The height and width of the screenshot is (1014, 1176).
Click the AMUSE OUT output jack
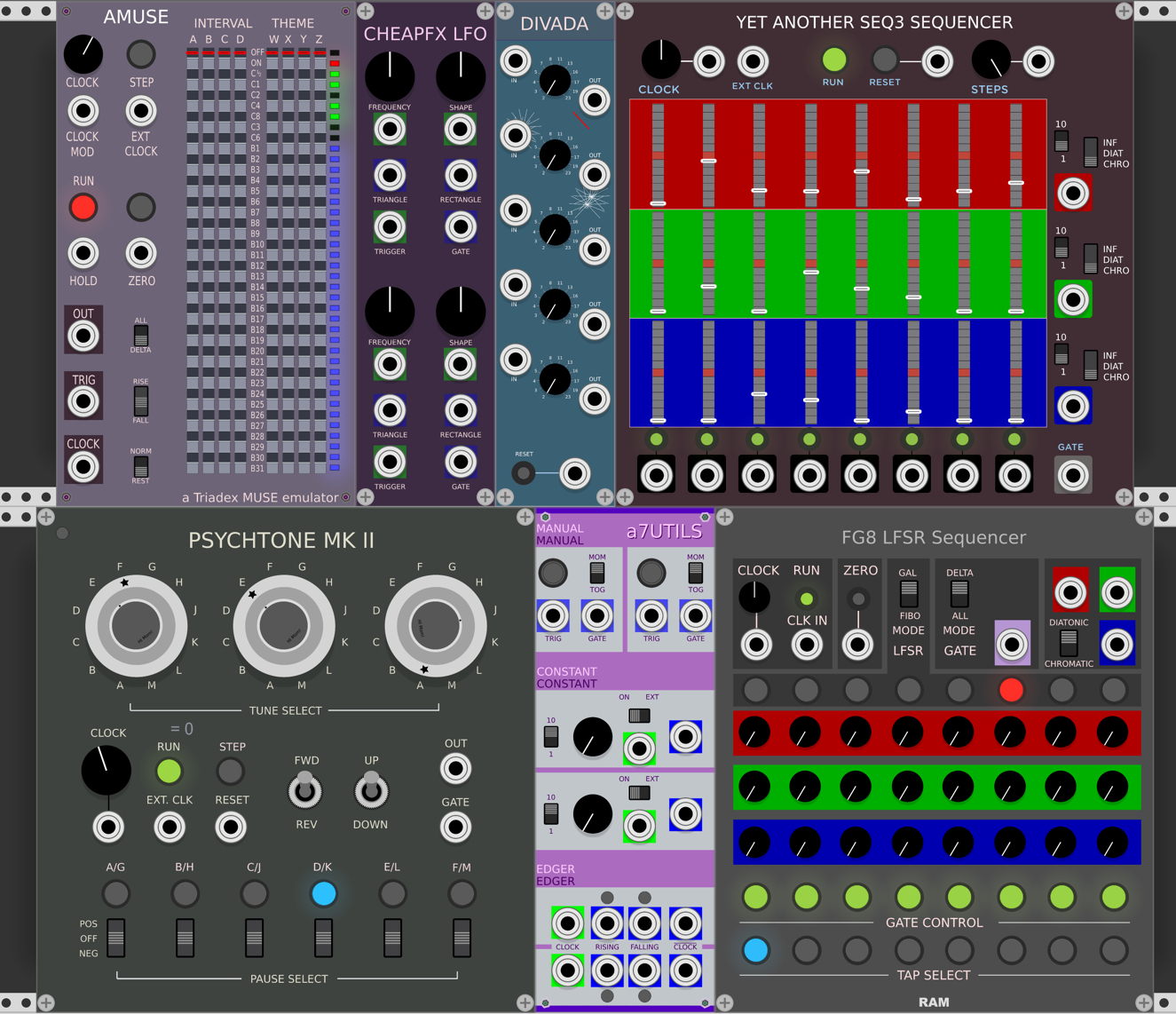click(x=83, y=336)
